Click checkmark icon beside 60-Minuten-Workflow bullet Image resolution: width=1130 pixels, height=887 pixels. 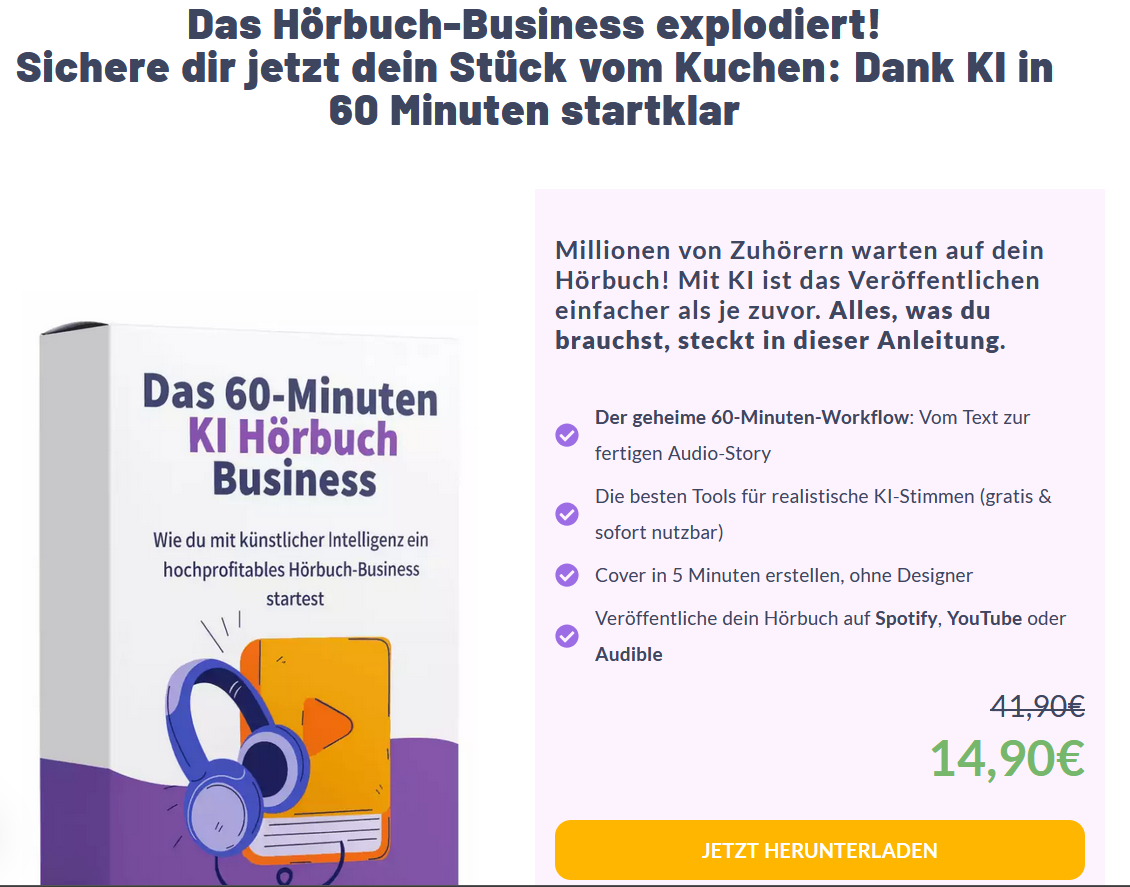click(567, 434)
